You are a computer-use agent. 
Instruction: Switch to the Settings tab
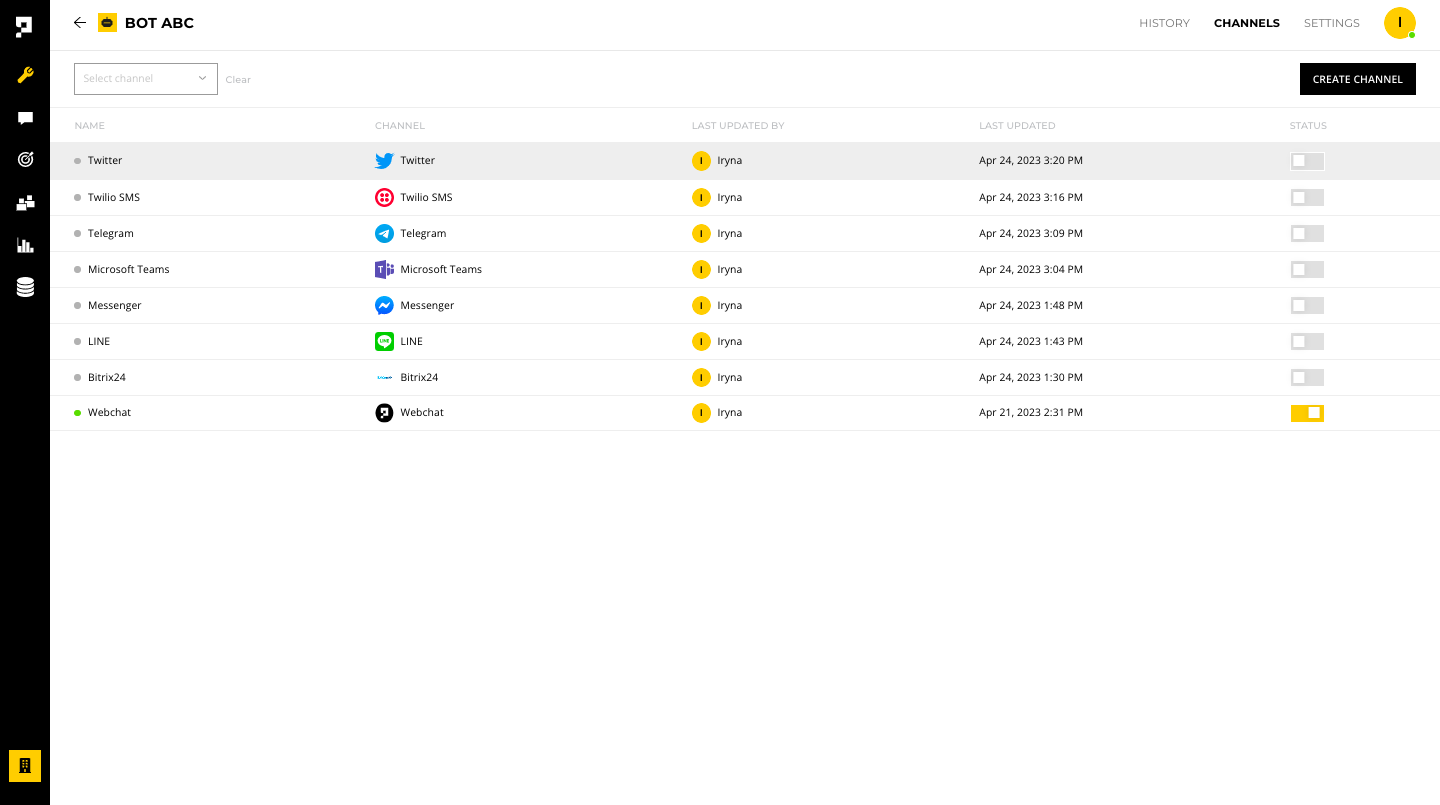point(1331,23)
